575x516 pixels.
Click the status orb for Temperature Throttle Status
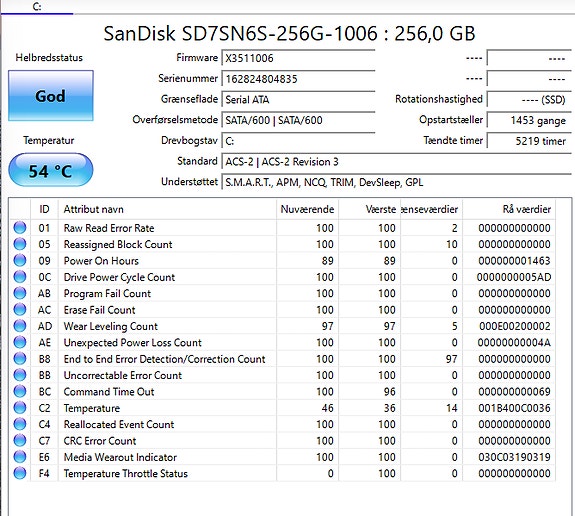20,473
